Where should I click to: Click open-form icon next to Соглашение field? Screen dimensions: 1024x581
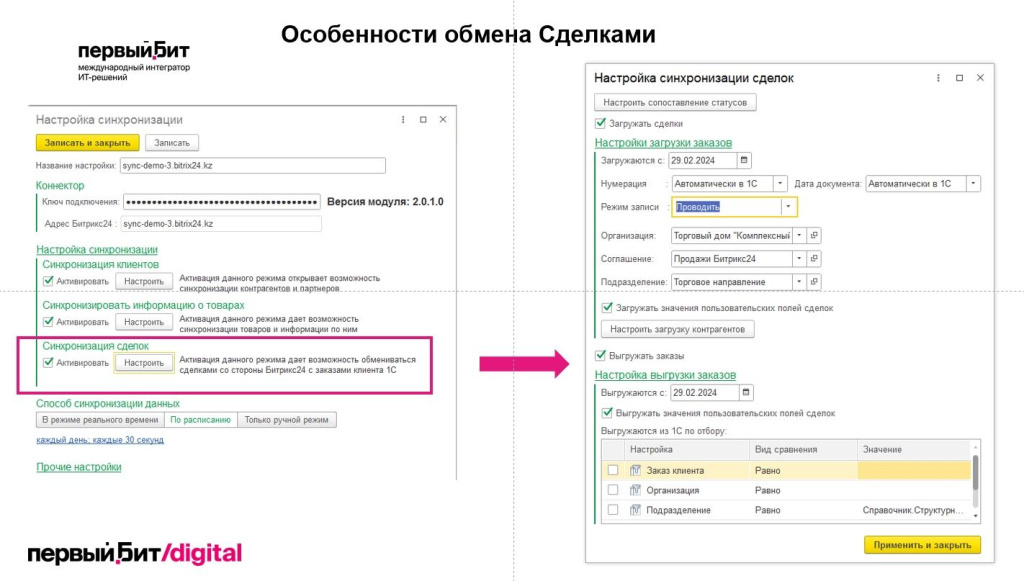[x=814, y=259]
